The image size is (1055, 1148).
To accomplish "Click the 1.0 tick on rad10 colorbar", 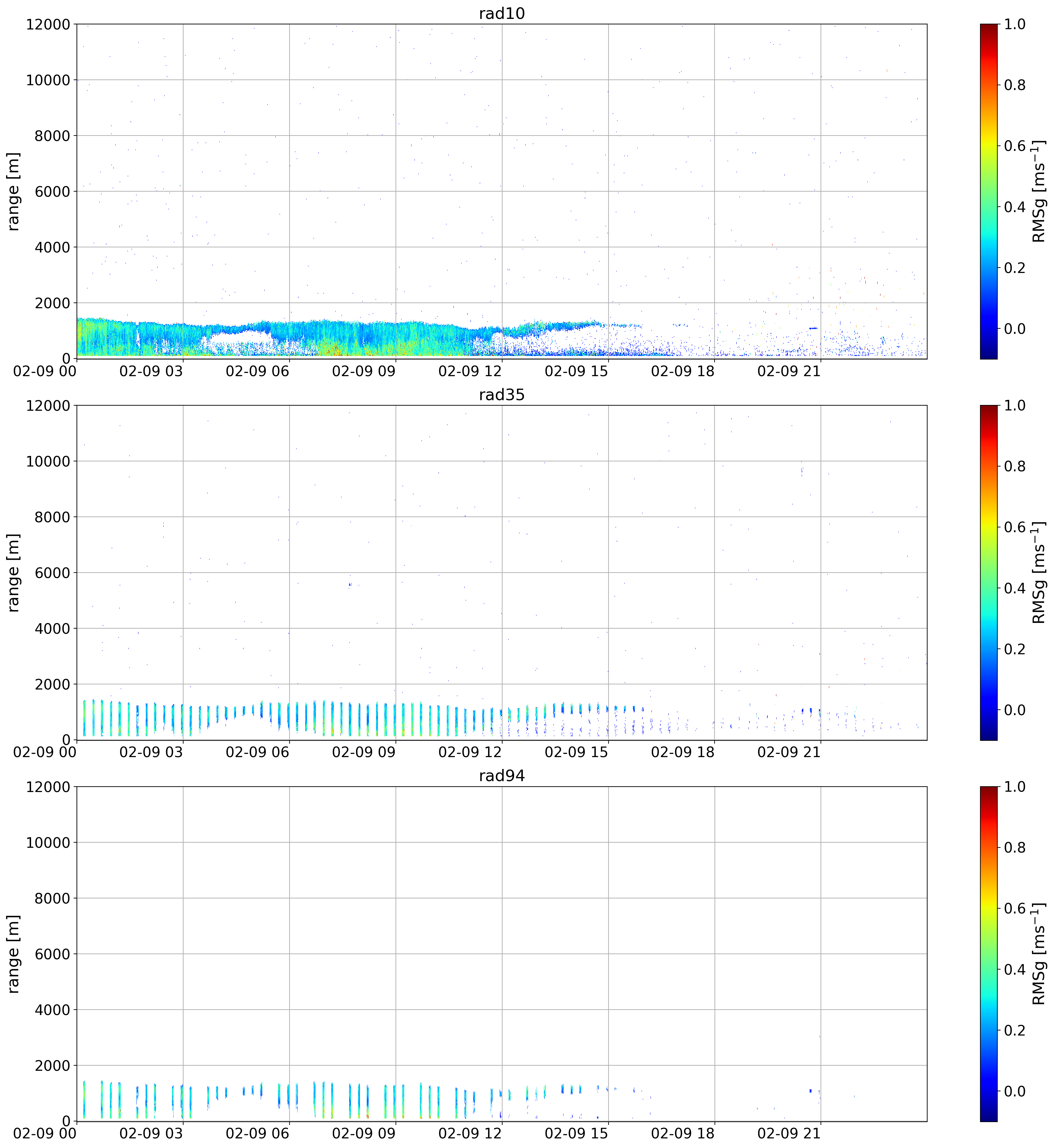I will click(x=1015, y=24).
